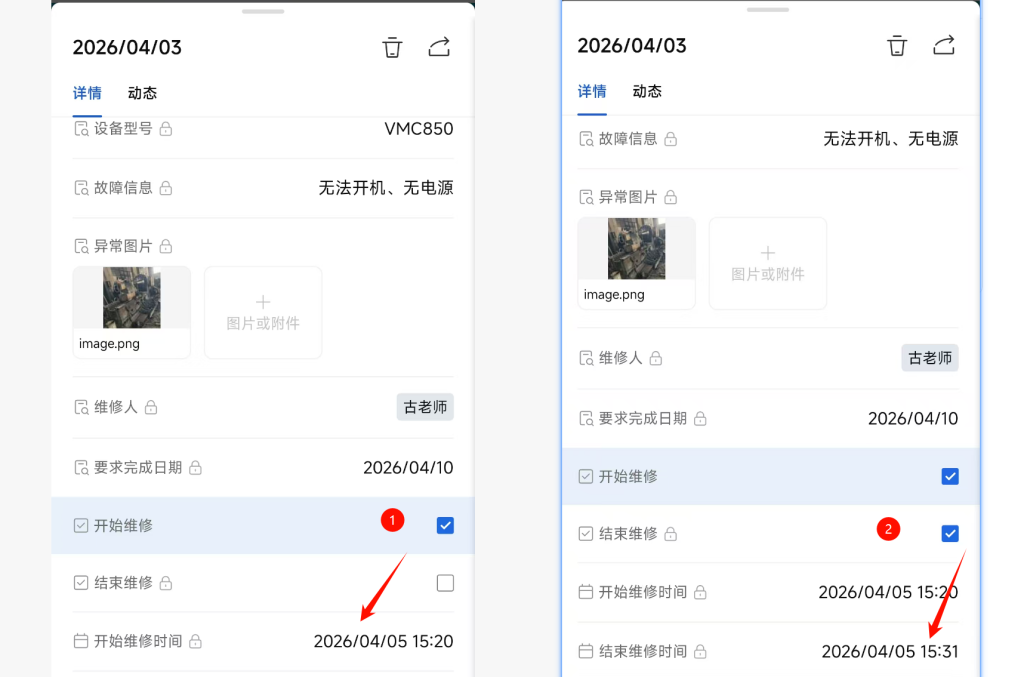Toggle 开始维修 checkbox in right panel
The height and width of the screenshot is (677, 1024).
950,477
